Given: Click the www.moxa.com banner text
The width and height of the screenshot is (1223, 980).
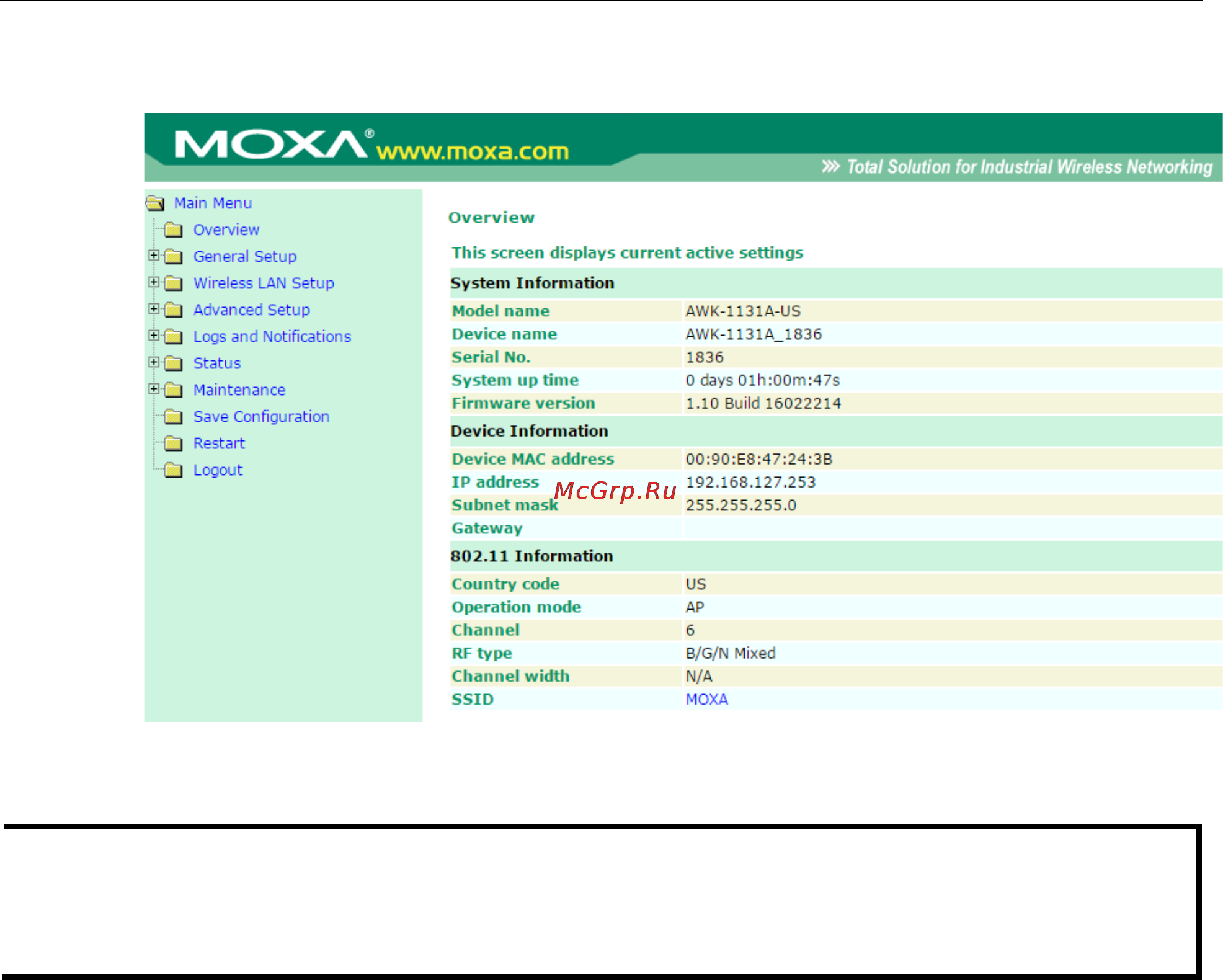Looking at the screenshot, I should point(473,151).
